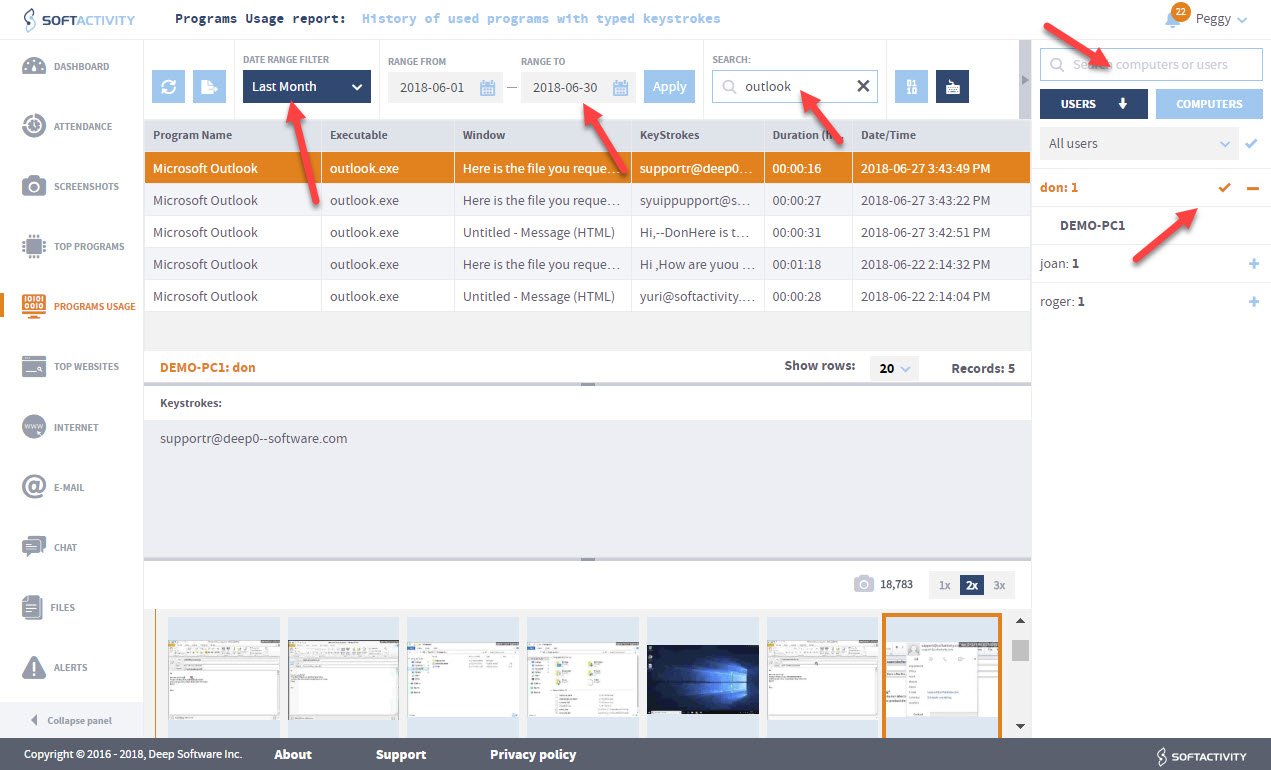1271x770 pixels.
Task: Toggle the checkmark for user don
Action: [1225, 187]
